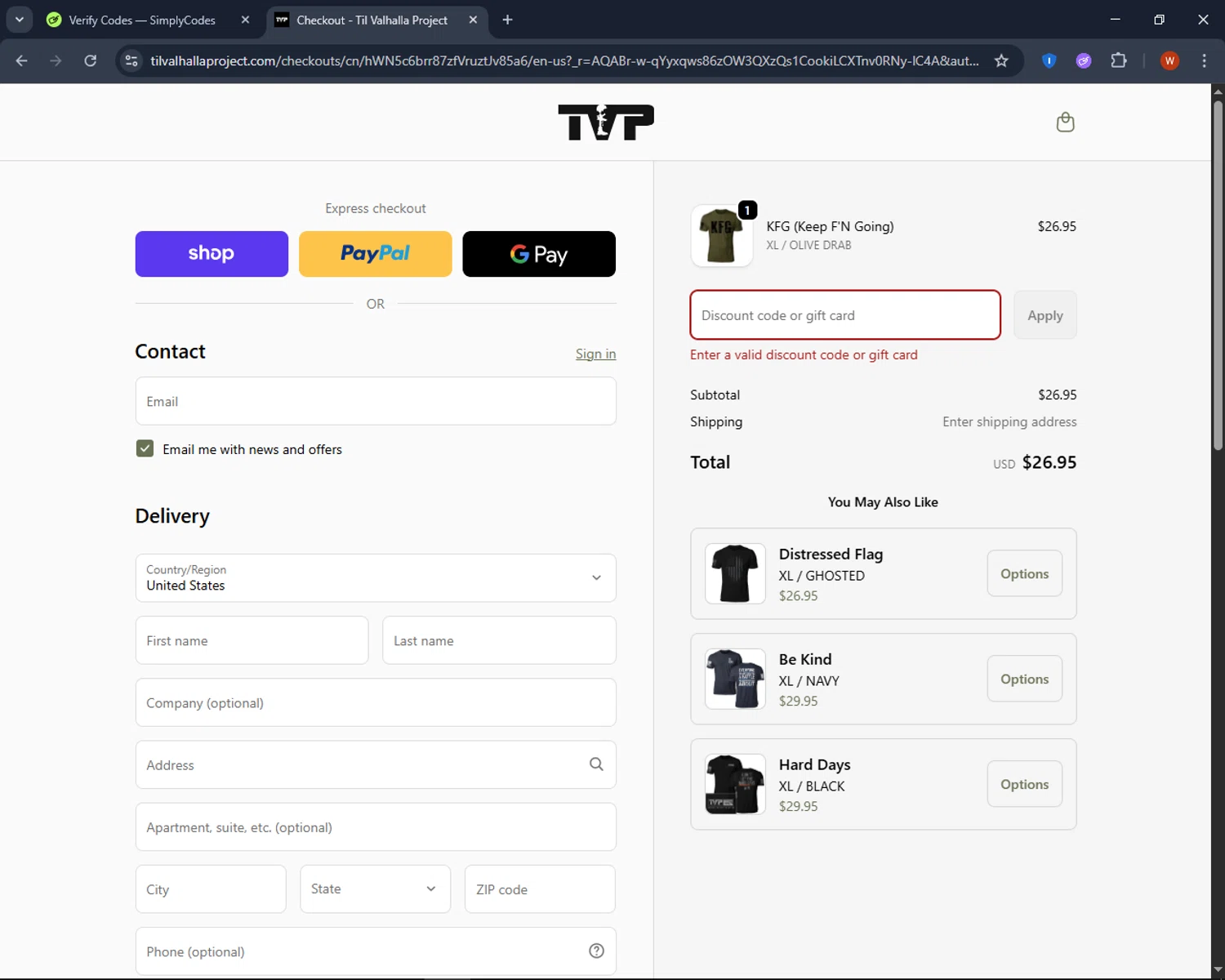
Task: Pay with Google Pay button
Action: click(x=539, y=254)
